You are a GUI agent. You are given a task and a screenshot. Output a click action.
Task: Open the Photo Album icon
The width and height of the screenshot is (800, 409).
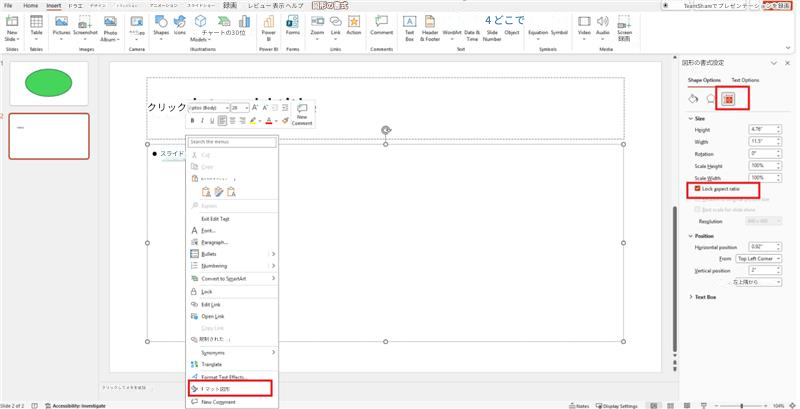[110, 22]
